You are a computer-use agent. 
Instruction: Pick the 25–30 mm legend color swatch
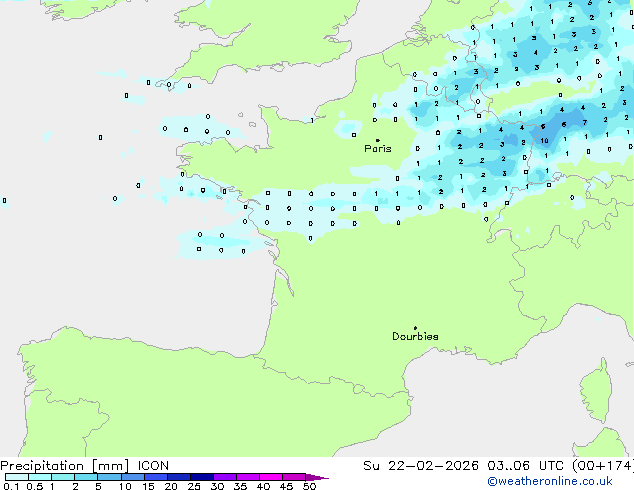pos(201,477)
